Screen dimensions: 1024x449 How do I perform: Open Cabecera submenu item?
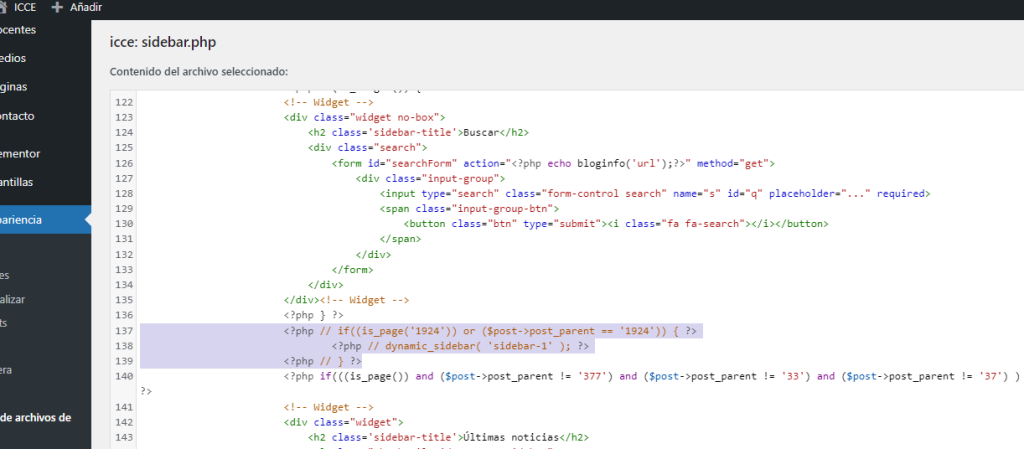[x=6, y=370]
